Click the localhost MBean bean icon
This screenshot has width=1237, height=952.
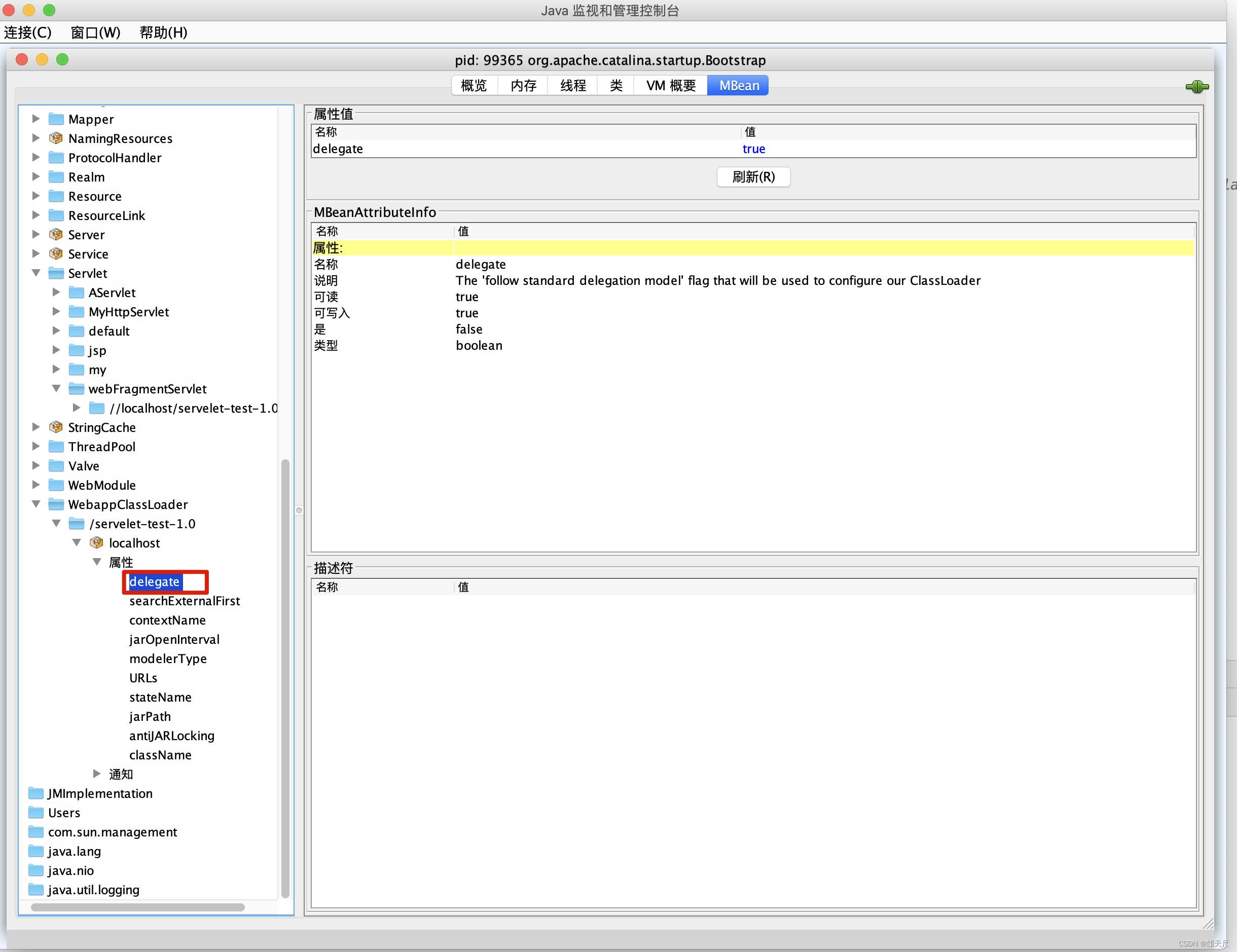click(96, 542)
